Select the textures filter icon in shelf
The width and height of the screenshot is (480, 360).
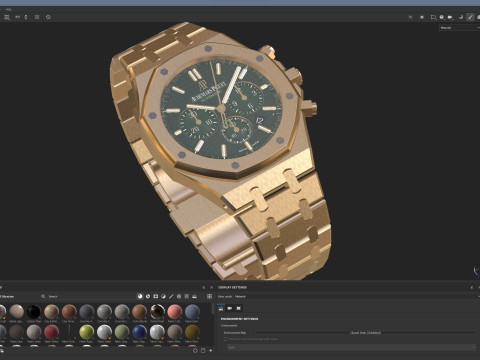tap(187, 296)
